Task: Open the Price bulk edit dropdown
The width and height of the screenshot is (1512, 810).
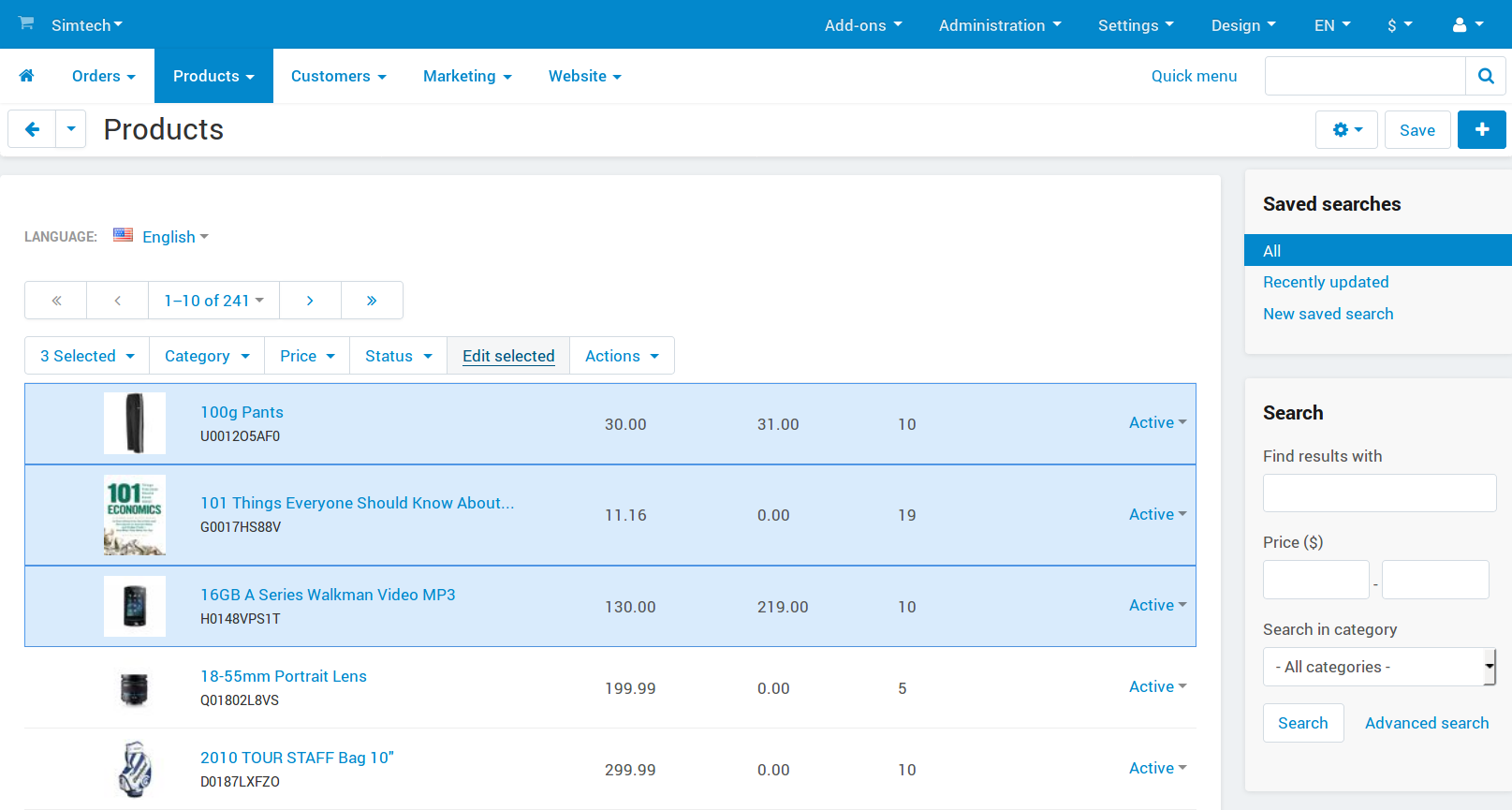Action: click(307, 356)
